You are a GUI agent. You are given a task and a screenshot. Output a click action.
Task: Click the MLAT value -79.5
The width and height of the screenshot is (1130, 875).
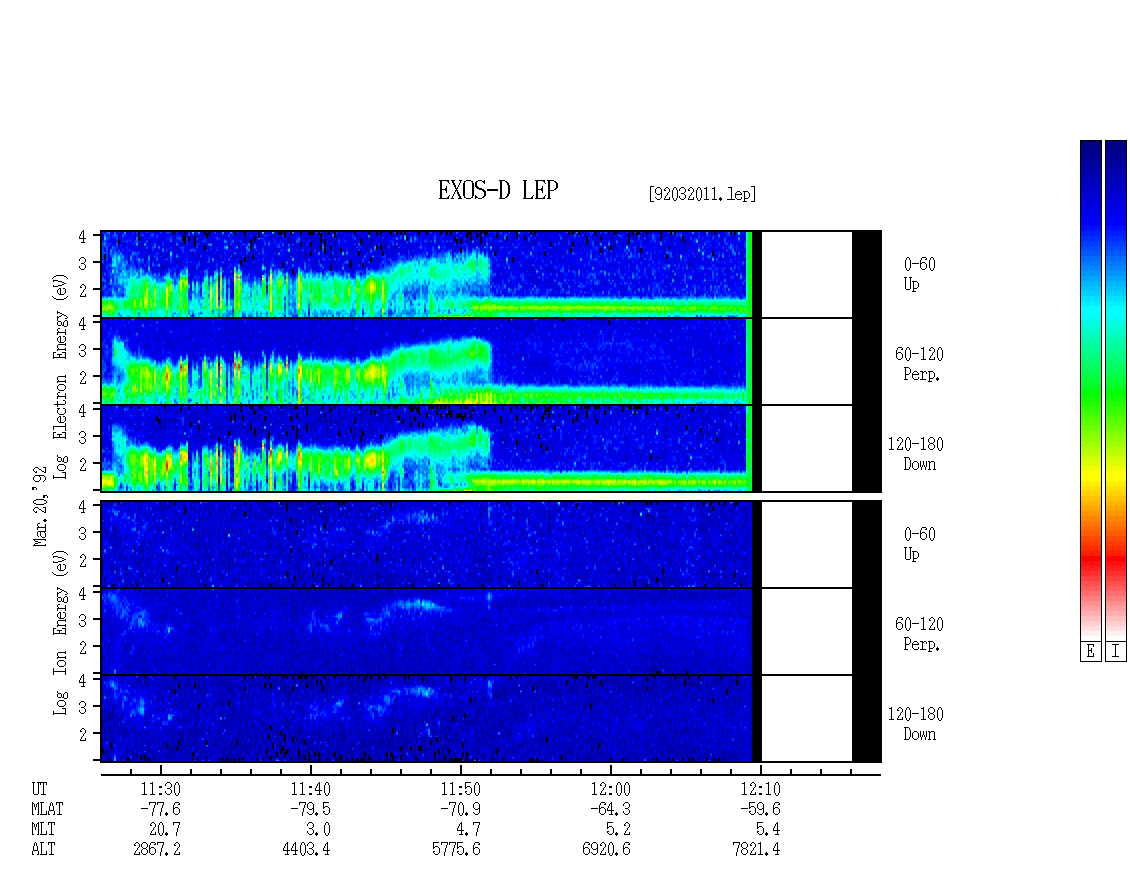(311, 809)
